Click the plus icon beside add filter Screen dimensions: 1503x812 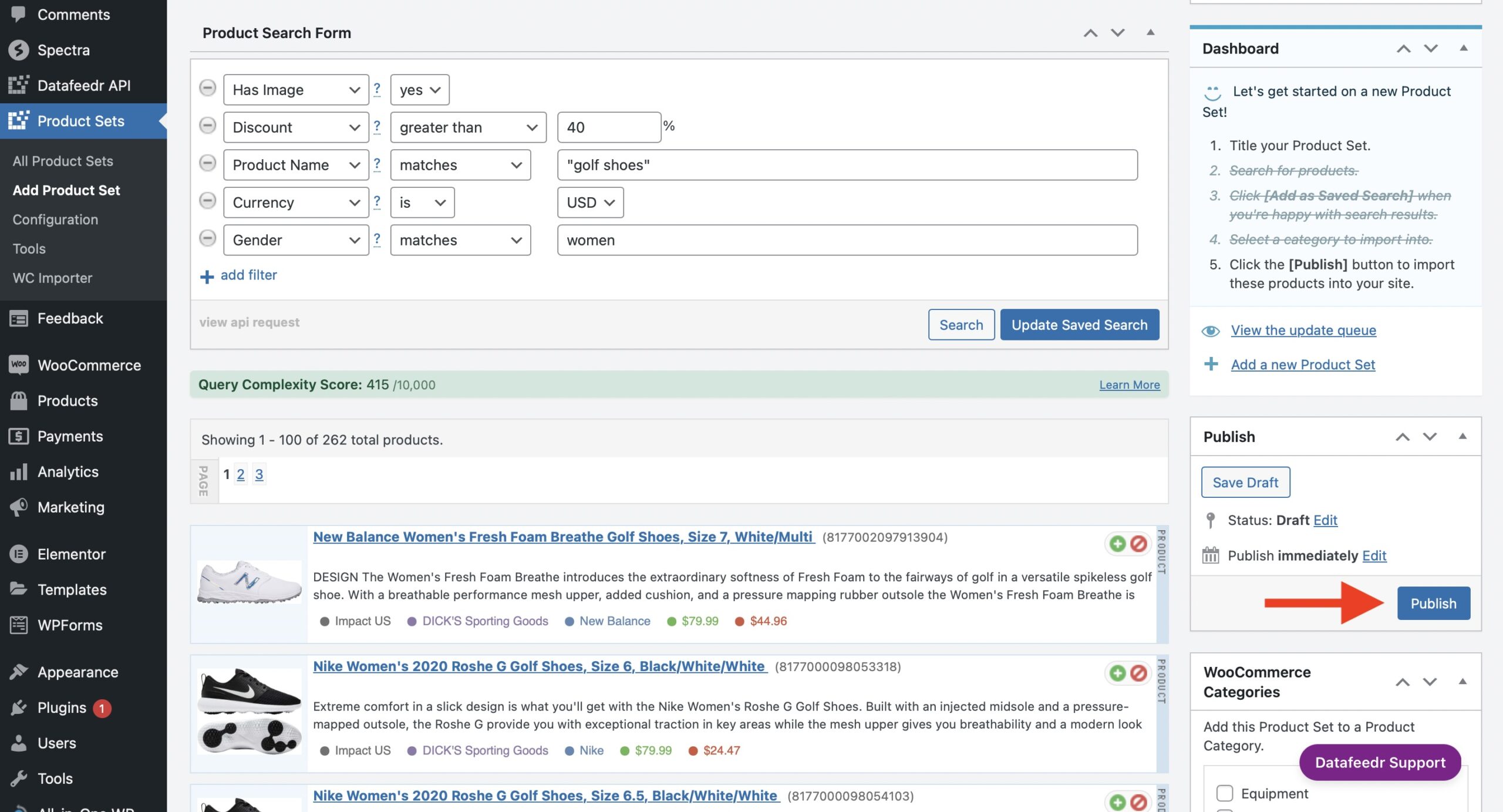207,277
